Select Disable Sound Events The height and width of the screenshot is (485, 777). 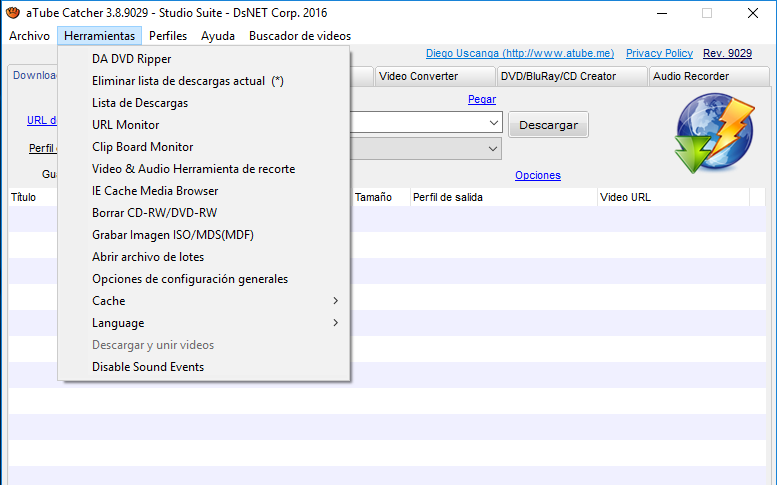tap(204, 367)
